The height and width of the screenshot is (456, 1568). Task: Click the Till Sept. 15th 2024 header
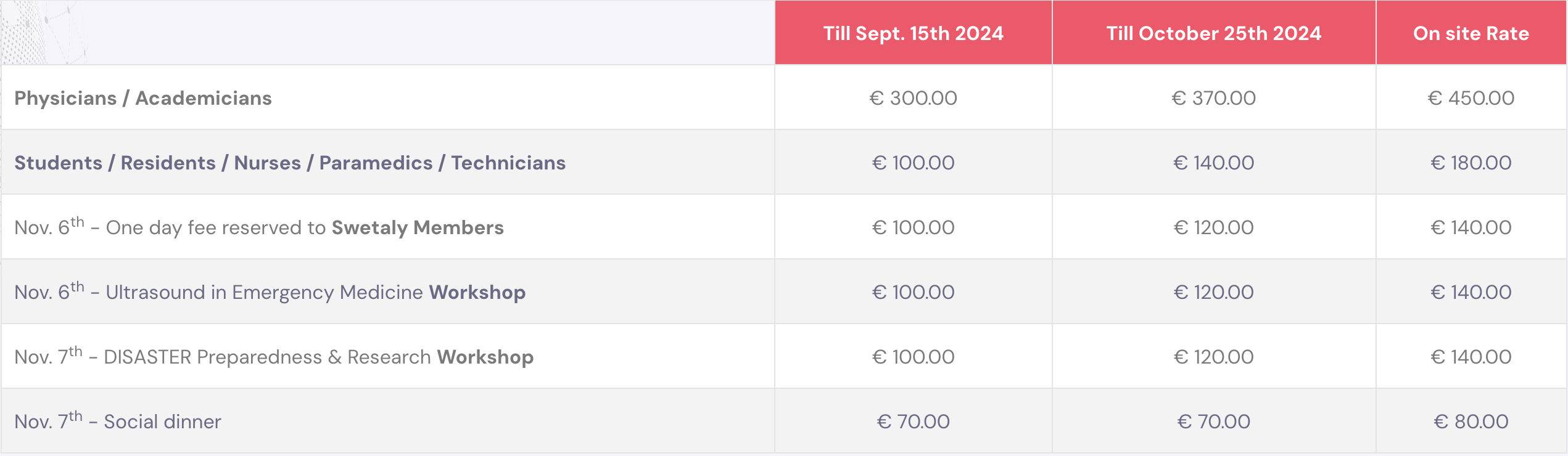[x=913, y=33]
